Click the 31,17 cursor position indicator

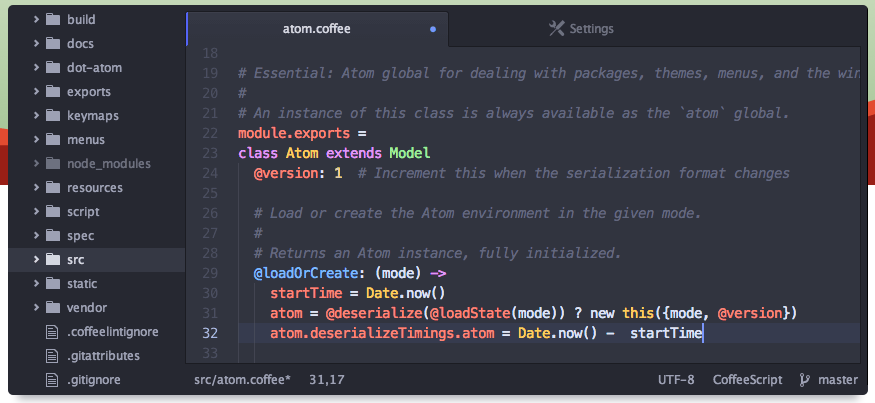(326, 380)
